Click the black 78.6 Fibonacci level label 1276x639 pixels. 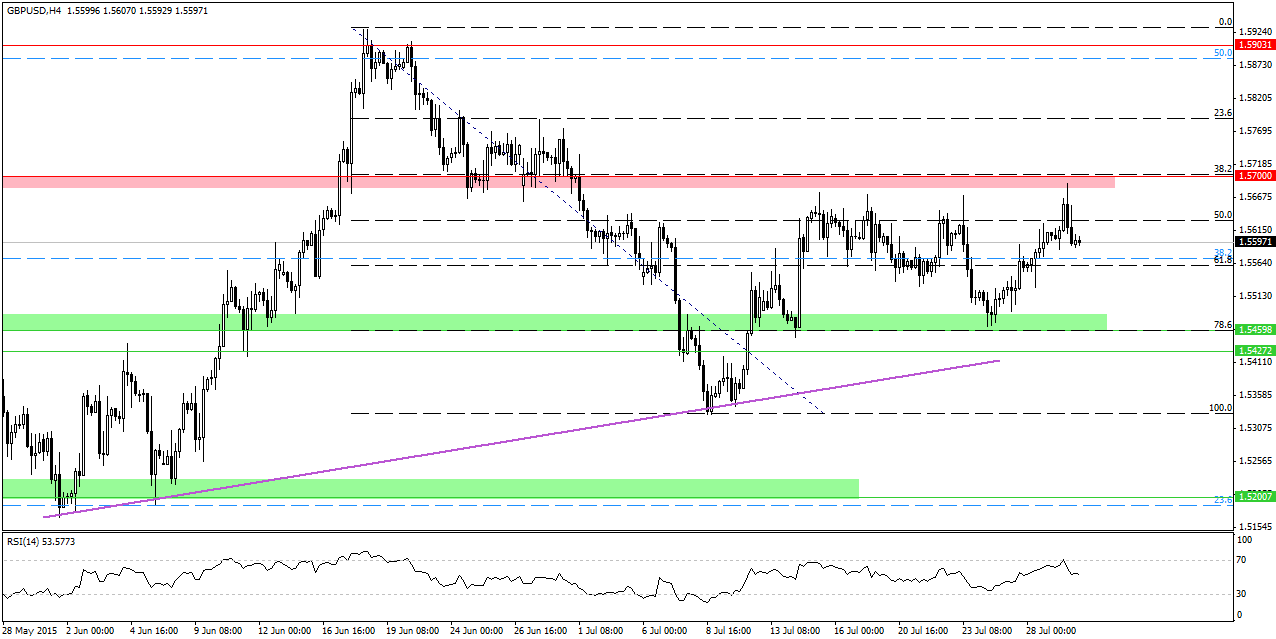(x=1220, y=325)
